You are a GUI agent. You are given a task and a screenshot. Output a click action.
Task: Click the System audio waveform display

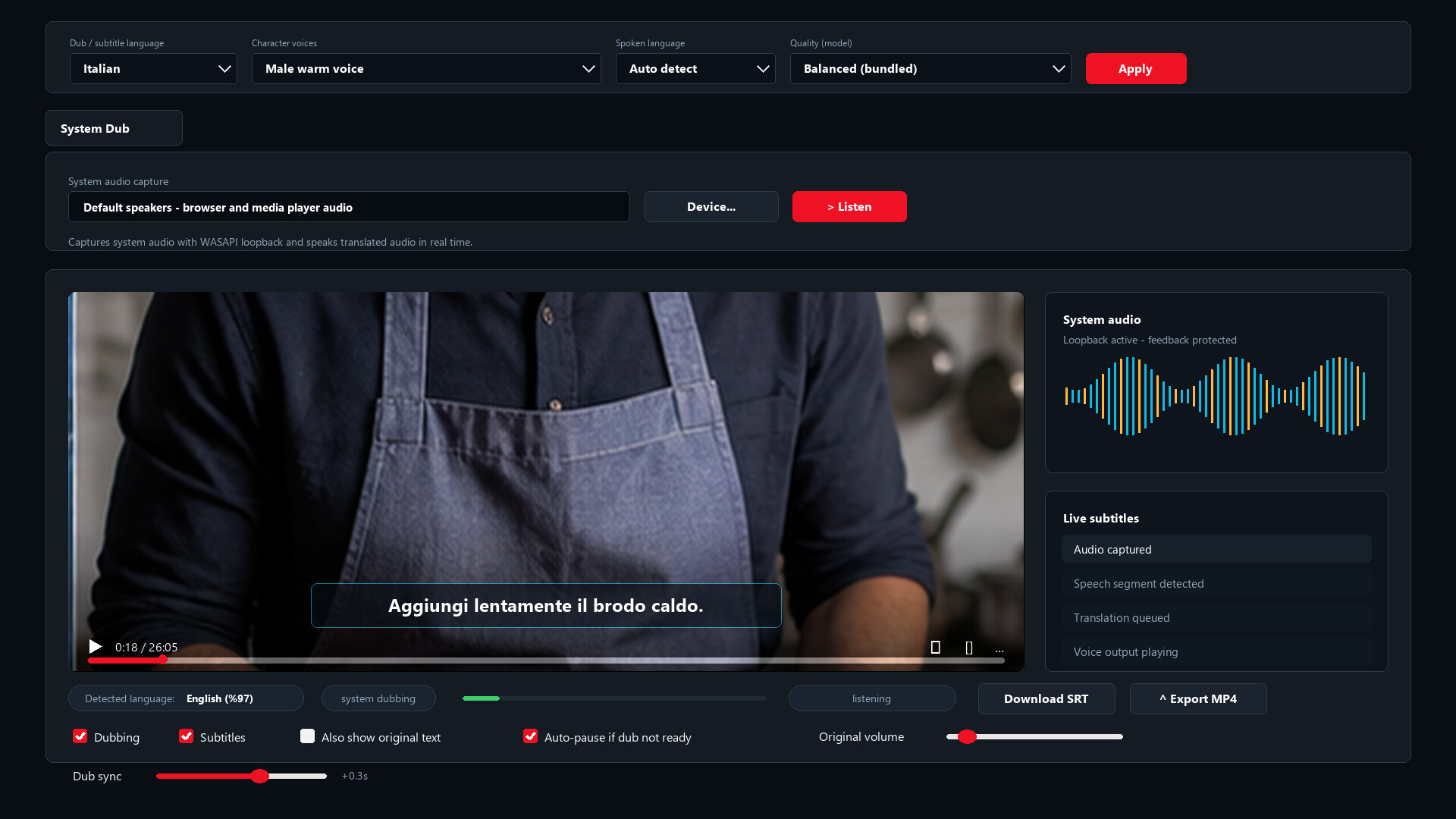pyautogui.click(x=1215, y=396)
